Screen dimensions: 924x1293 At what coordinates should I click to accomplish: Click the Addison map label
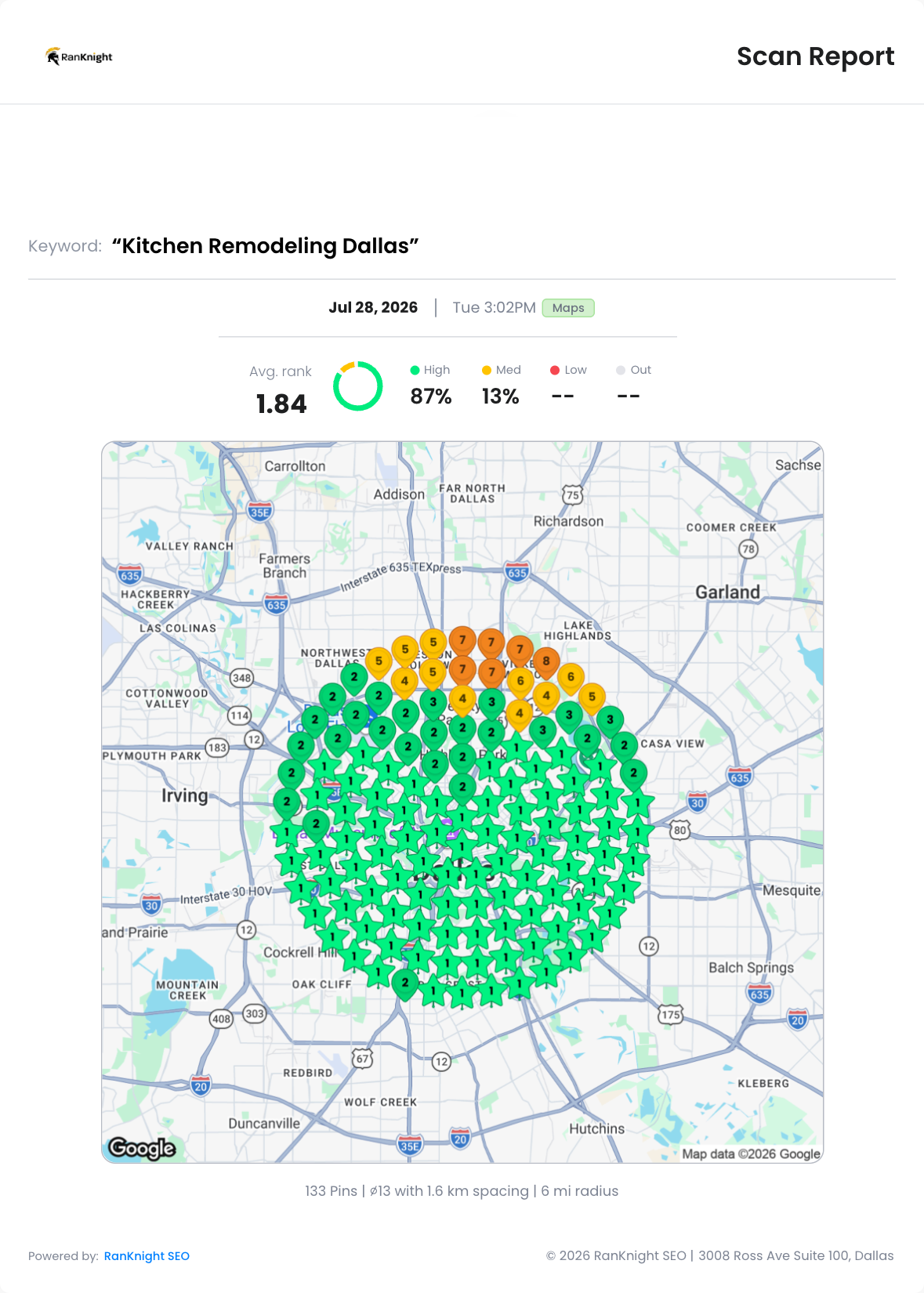click(x=399, y=494)
